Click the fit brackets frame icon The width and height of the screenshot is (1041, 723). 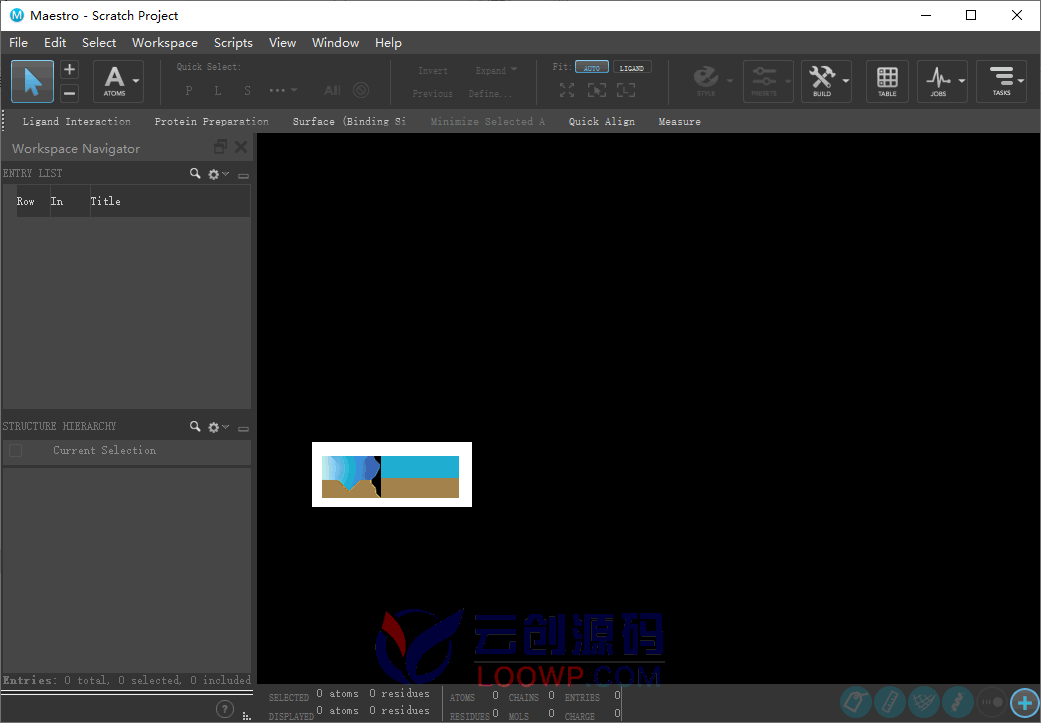point(625,90)
